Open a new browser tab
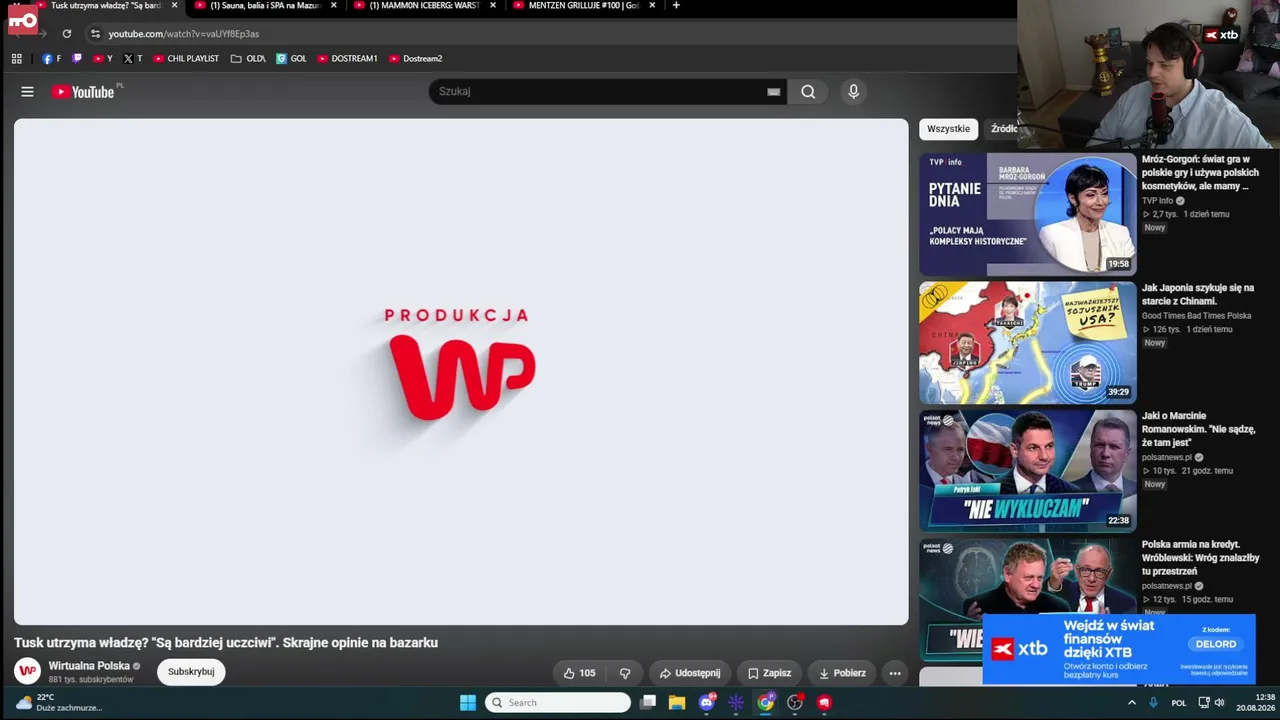Image resolution: width=1280 pixels, height=720 pixels. pos(676,6)
